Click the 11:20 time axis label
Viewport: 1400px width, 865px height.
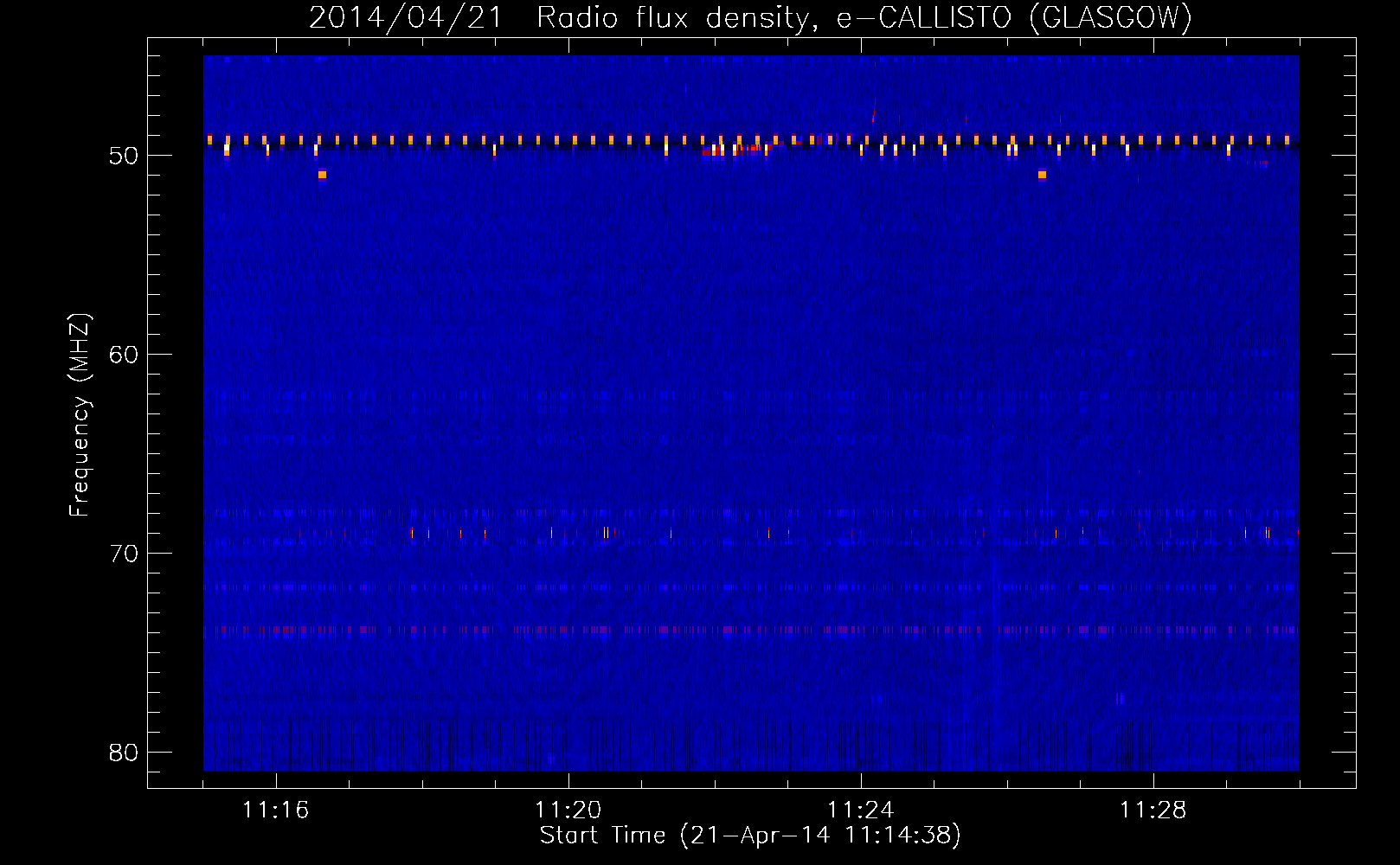[568, 811]
